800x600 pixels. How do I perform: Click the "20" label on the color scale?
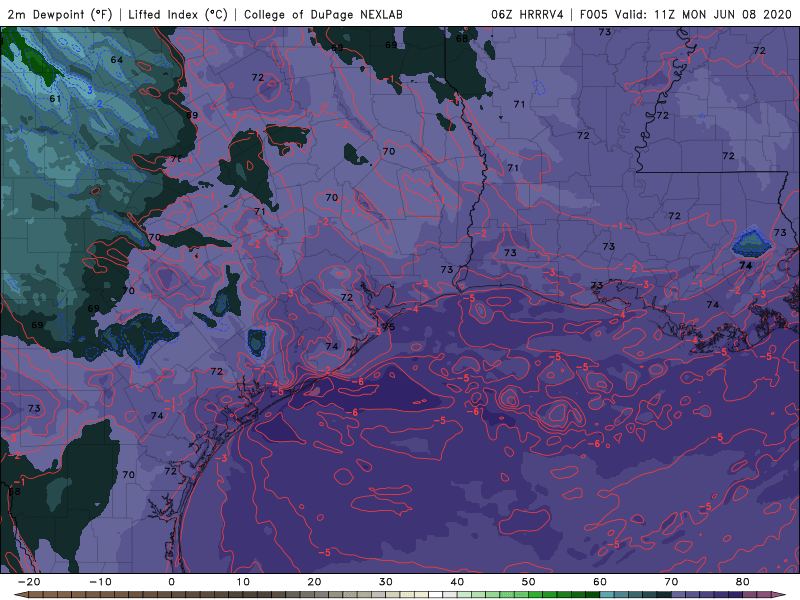click(x=314, y=582)
